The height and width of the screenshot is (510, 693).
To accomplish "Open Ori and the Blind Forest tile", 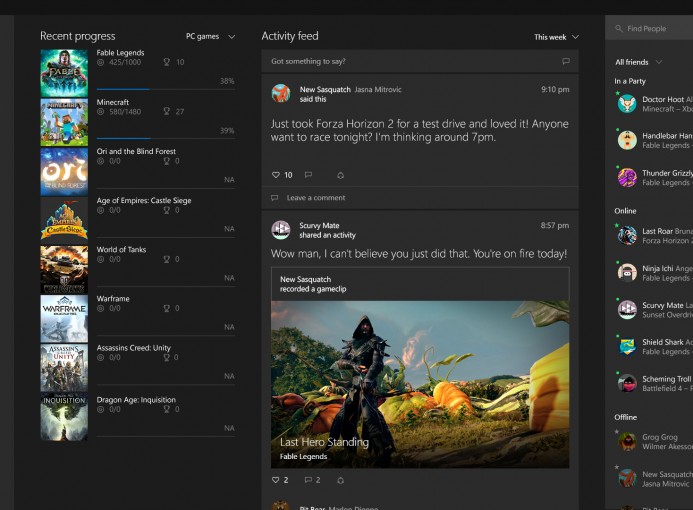I will point(64,171).
